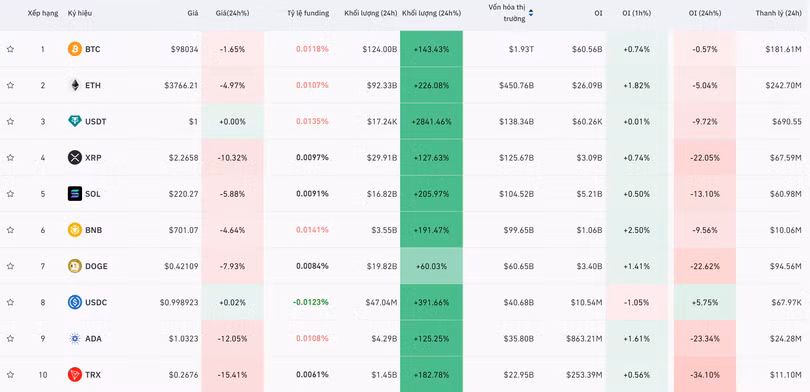
Task: Click the Dogecoin logo
Action: [x=75, y=266]
